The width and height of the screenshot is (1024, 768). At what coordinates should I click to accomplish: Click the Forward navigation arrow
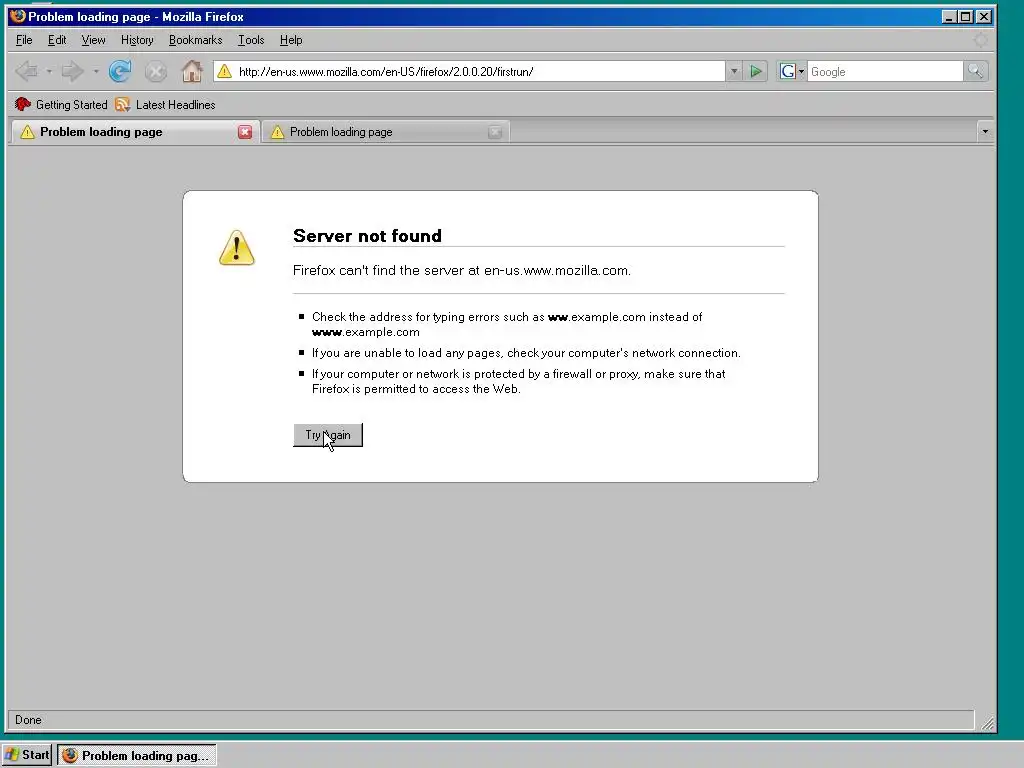click(72, 71)
